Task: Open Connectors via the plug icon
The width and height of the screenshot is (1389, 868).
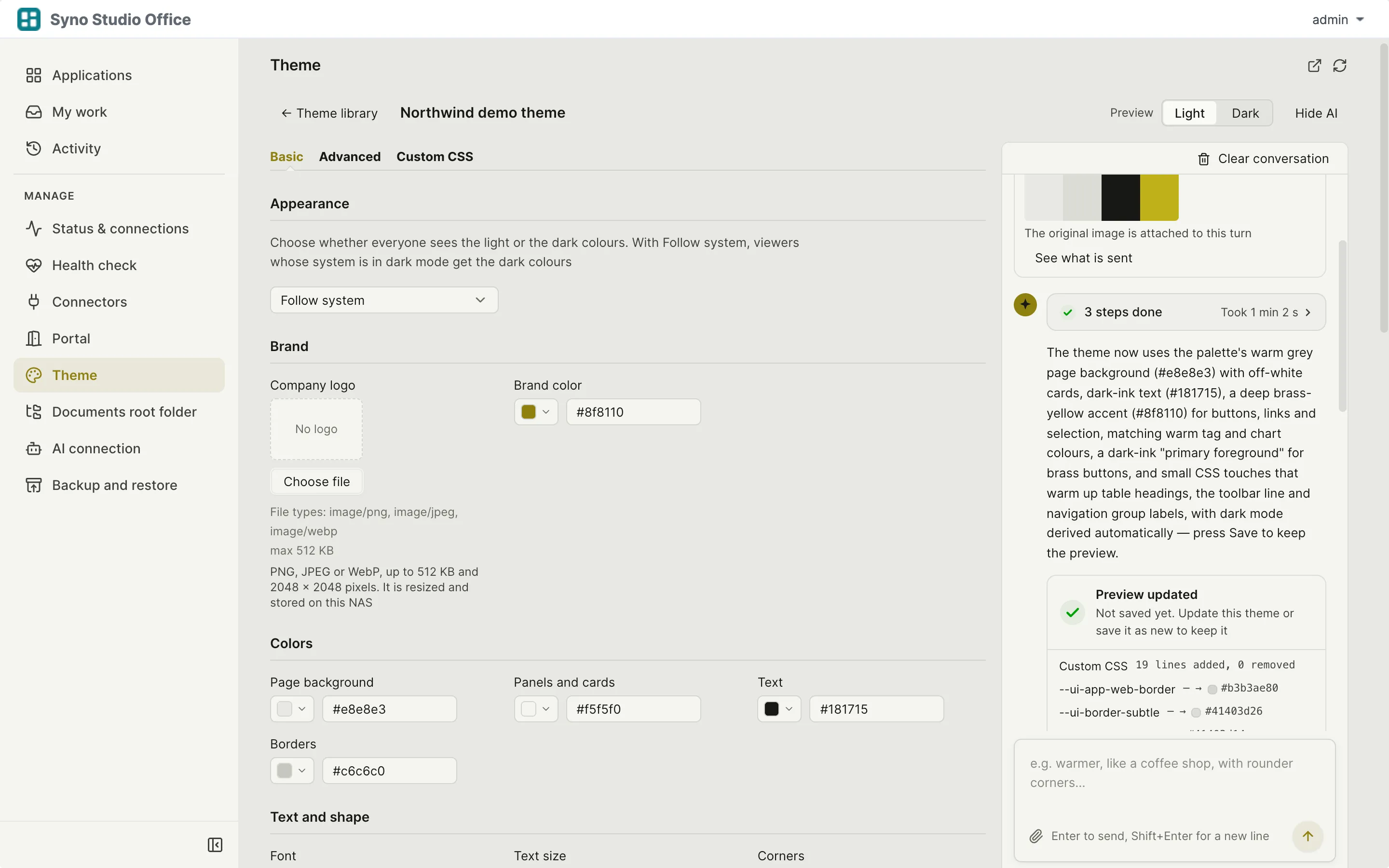Action: (x=34, y=302)
